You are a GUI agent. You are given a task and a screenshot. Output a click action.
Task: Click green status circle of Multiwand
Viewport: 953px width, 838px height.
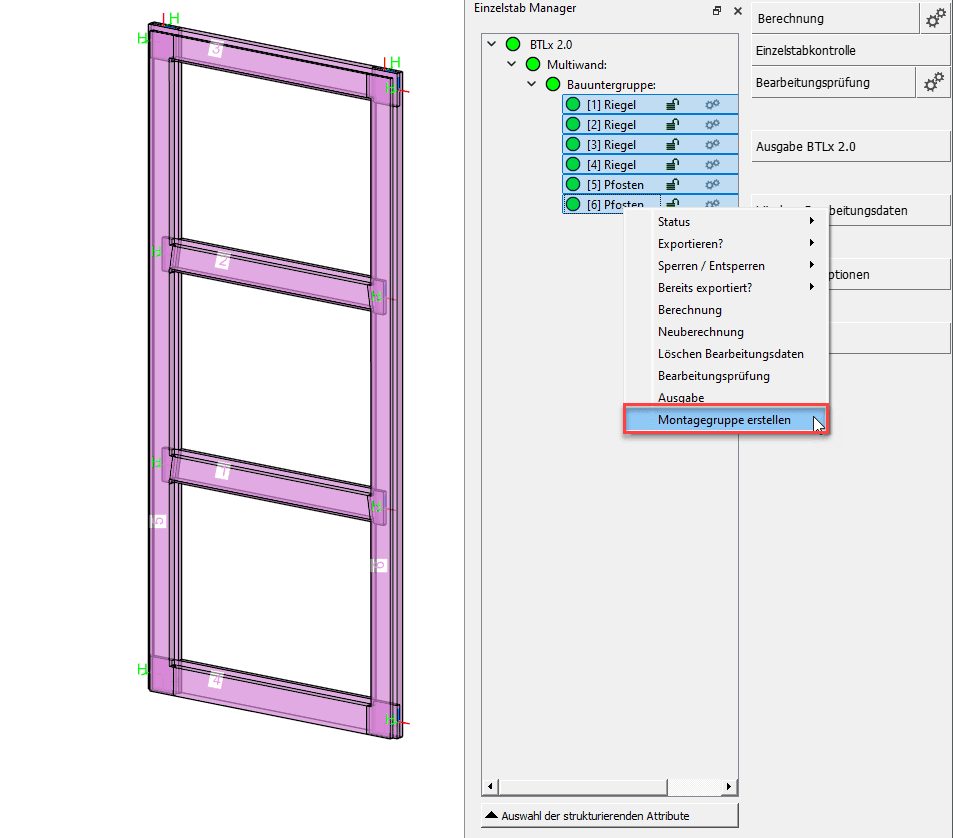coord(533,64)
